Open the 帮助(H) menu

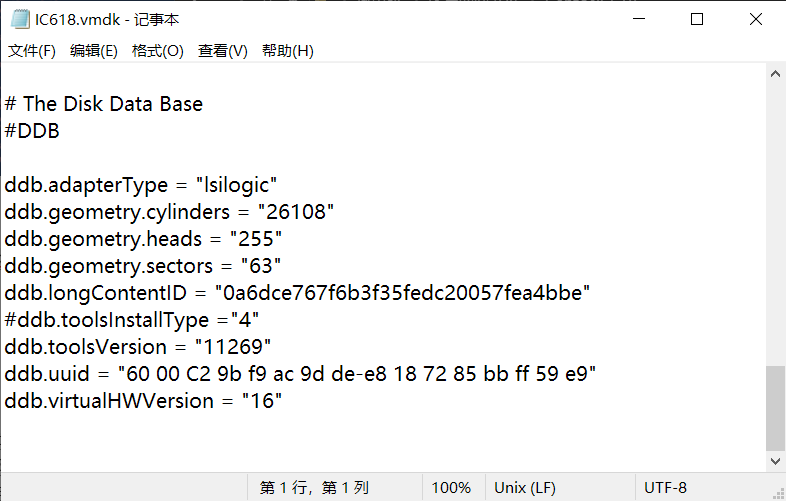288,51
